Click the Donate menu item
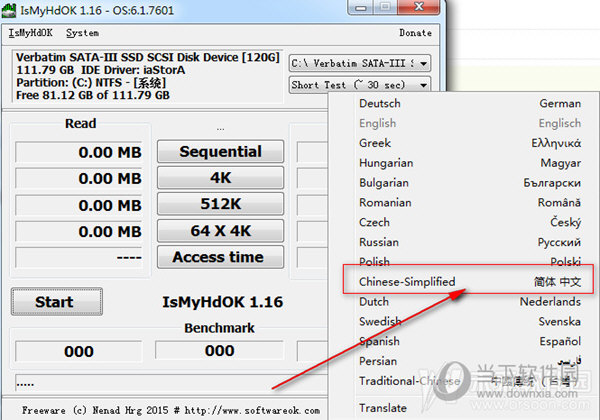Image resolution: width=600 pixels, height=420 pixels. click(416, 33)
